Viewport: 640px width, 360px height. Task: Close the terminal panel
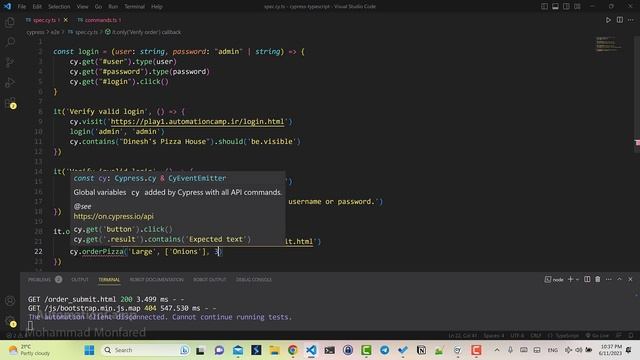click(630, 279)
